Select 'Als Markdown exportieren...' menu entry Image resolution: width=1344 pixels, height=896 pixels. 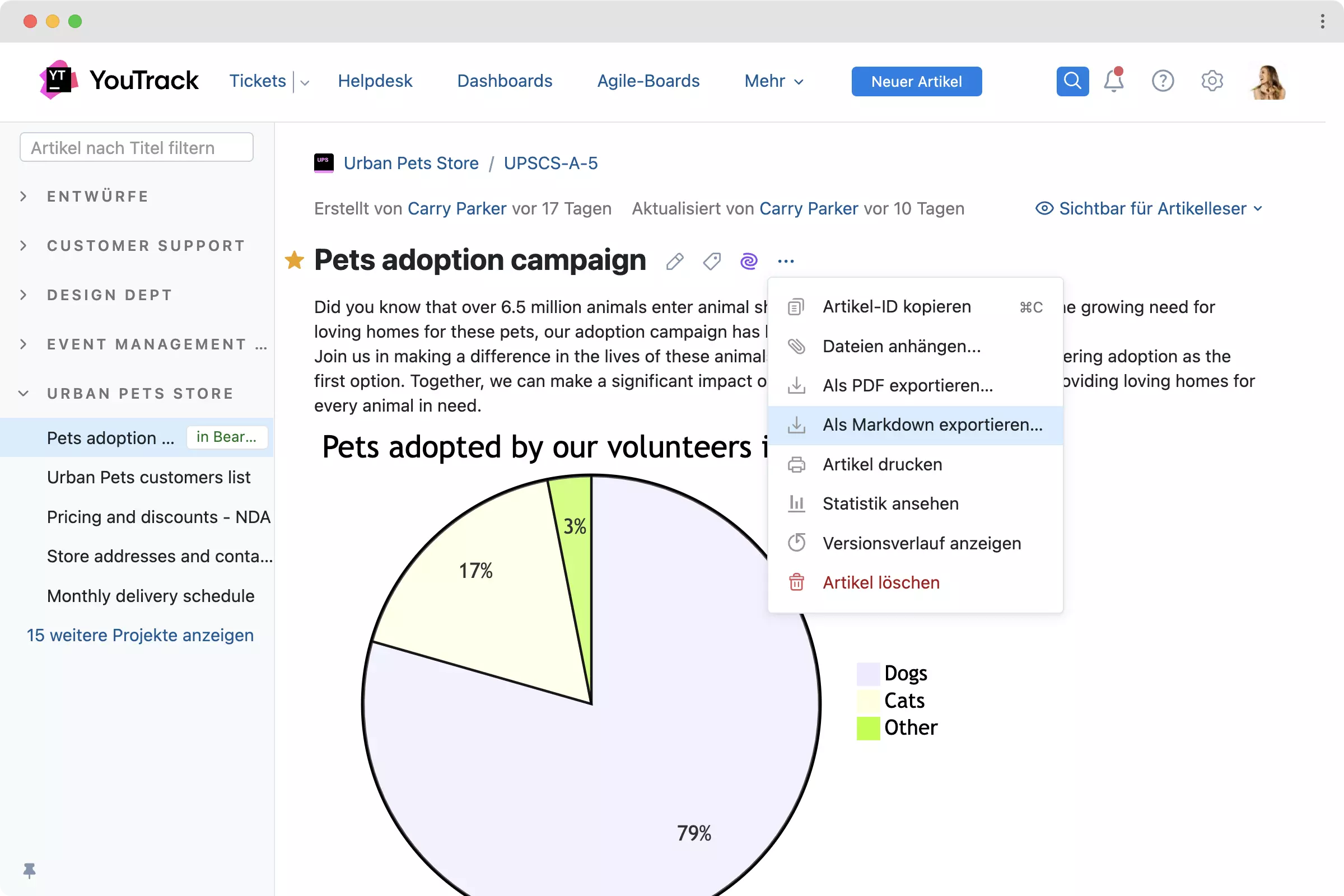coord(932,425)
